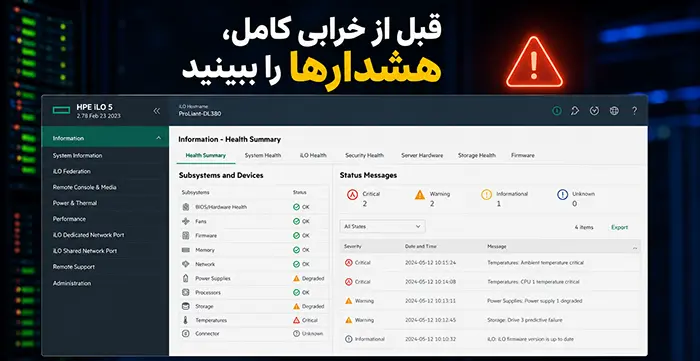Image resolution: width=700 pixels, height=361 pixels.
Task: Open iLO Dedicated Network Port
Action: 88,235
